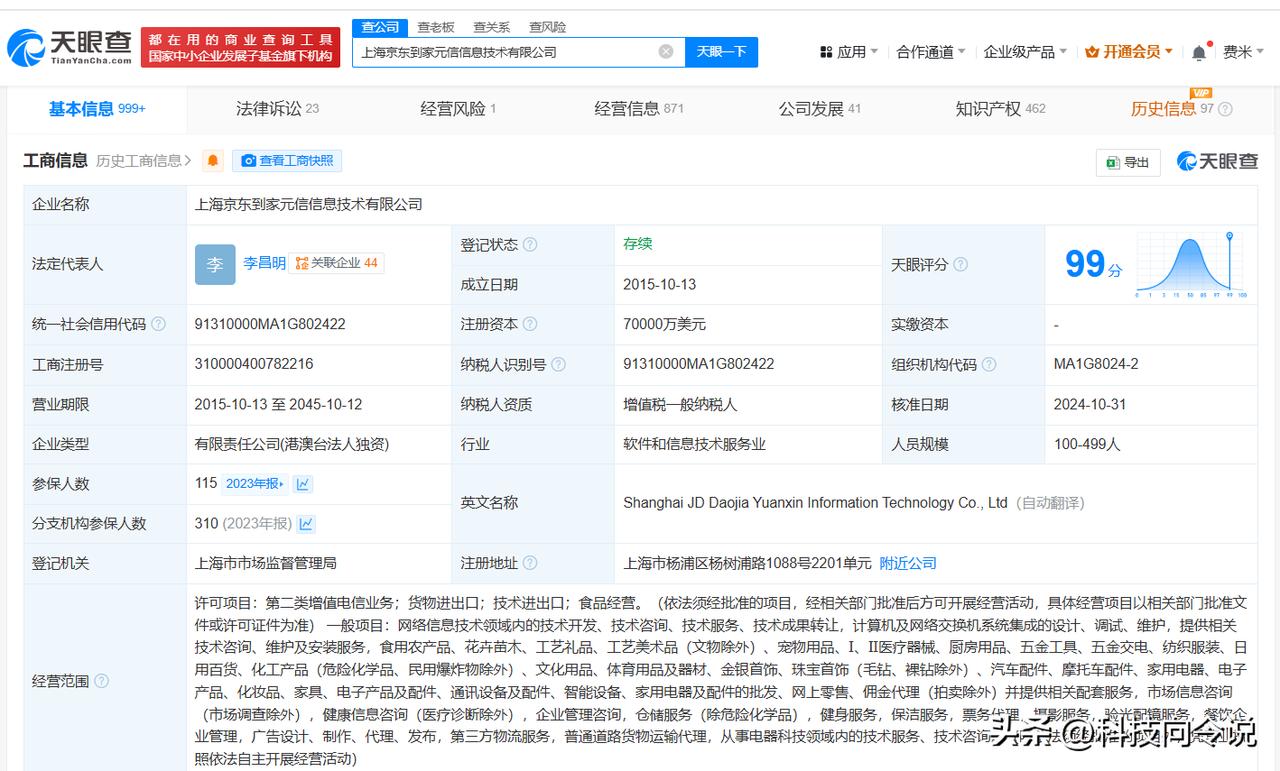Click help icon next to 经营范围
The image size is (1280, 771).
tap(101, 681)
